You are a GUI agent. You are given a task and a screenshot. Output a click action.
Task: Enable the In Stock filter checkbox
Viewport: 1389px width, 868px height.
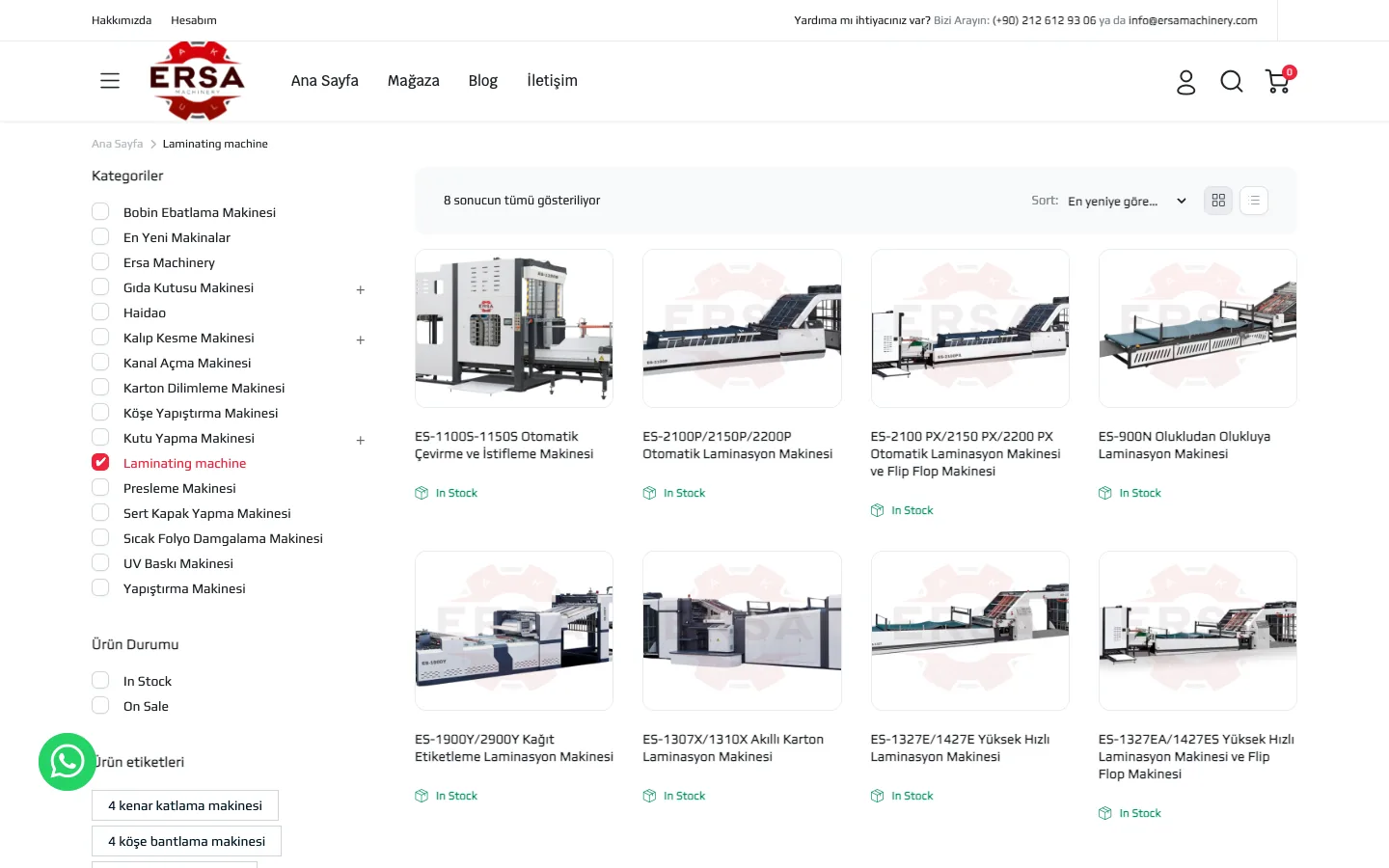[100, 680]
